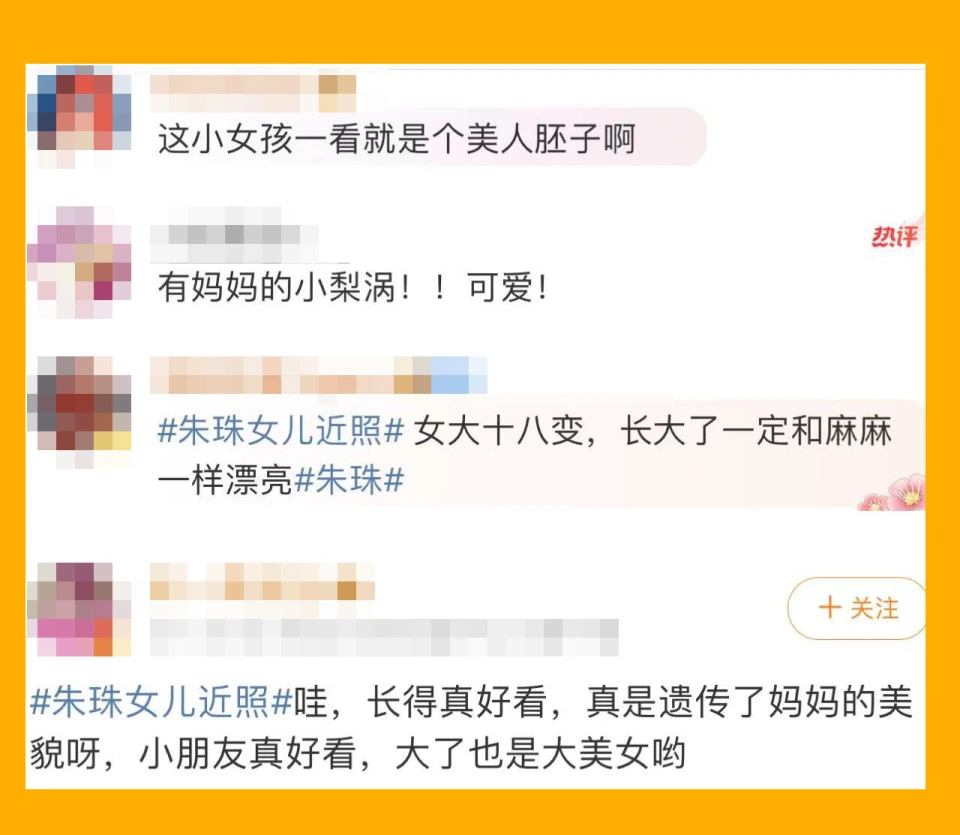Screen dimensions: 960x835
Task: Click the fourth commenter's blurred username
Action: click(x=262, y=582)
